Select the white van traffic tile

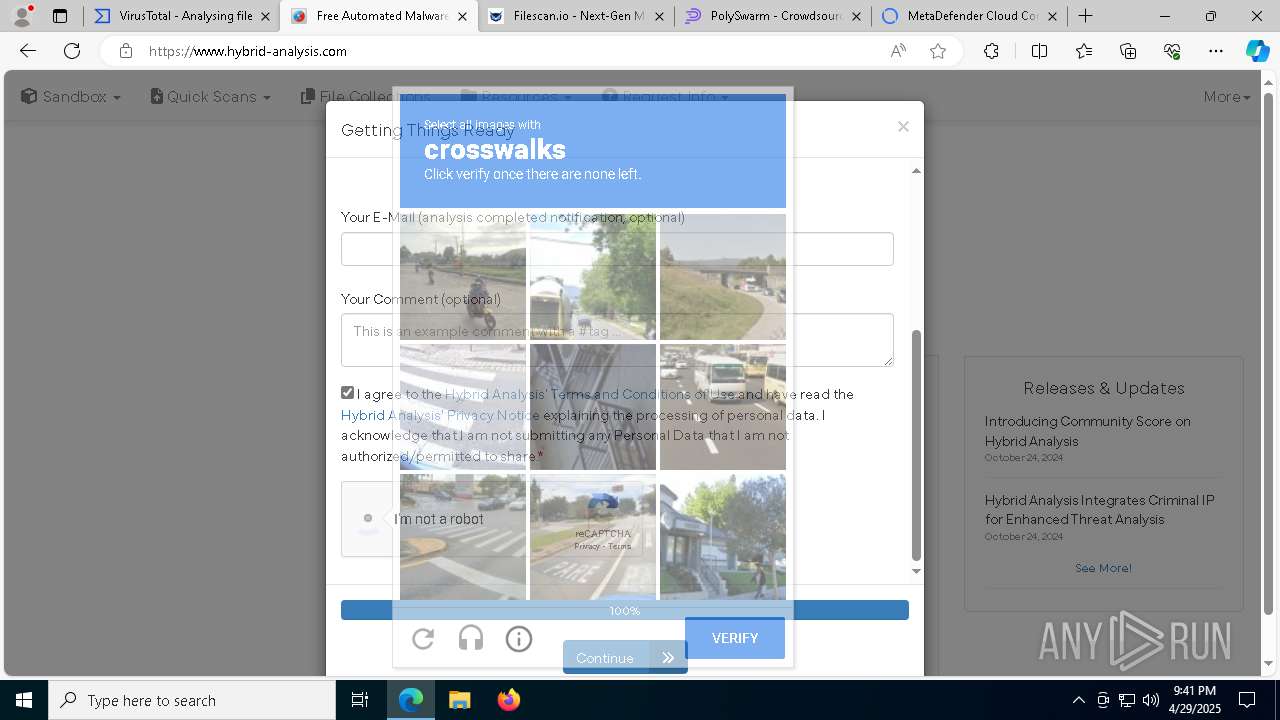pos(723,407)
